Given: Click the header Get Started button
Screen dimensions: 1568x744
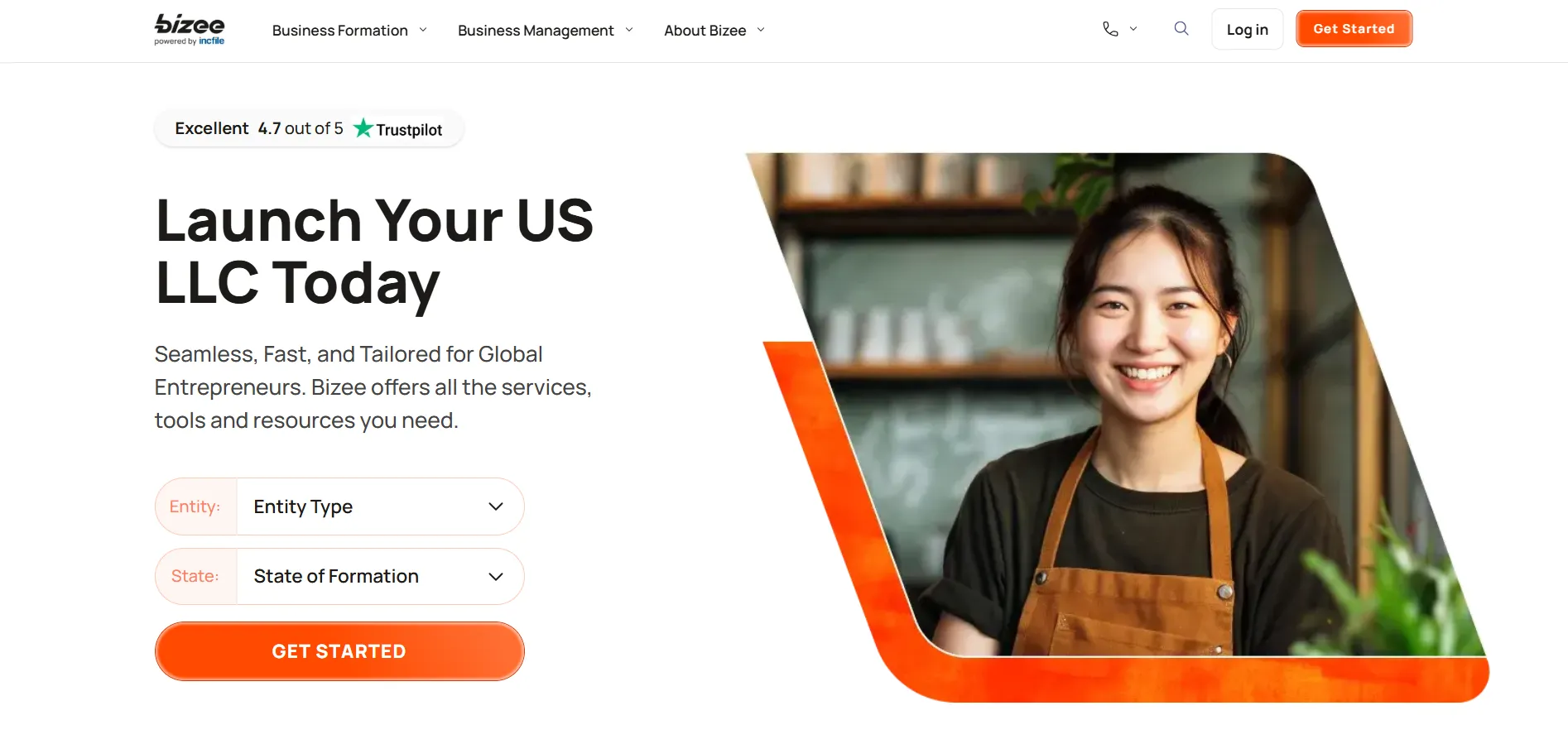Looking at the screenshot, I should coord(1354,29).
